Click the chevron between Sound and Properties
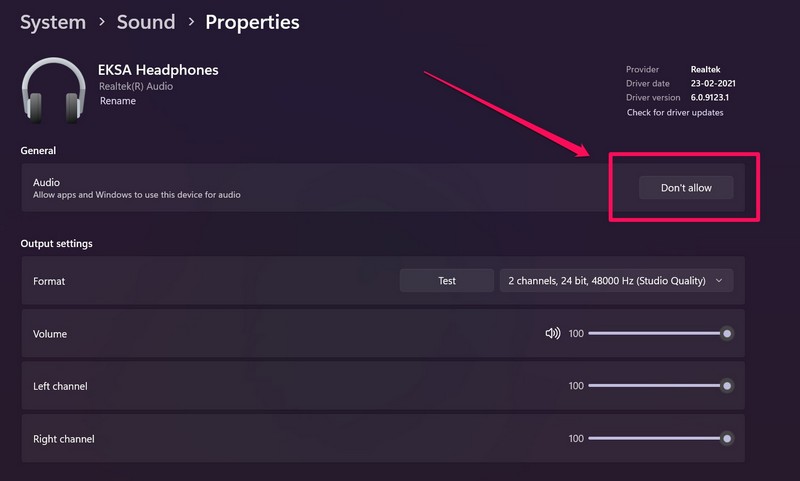The width and height of the screenshot is (800, 481). coord(190,22)
